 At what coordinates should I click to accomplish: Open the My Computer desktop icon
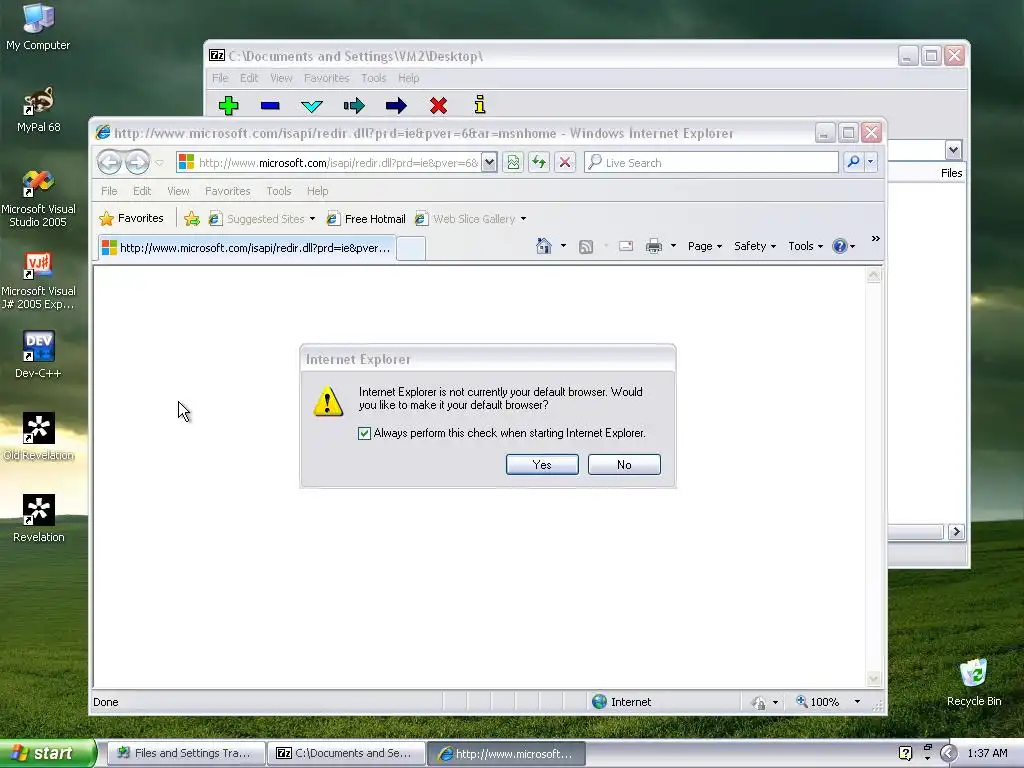pyautogui.click(x=38, y=27)
